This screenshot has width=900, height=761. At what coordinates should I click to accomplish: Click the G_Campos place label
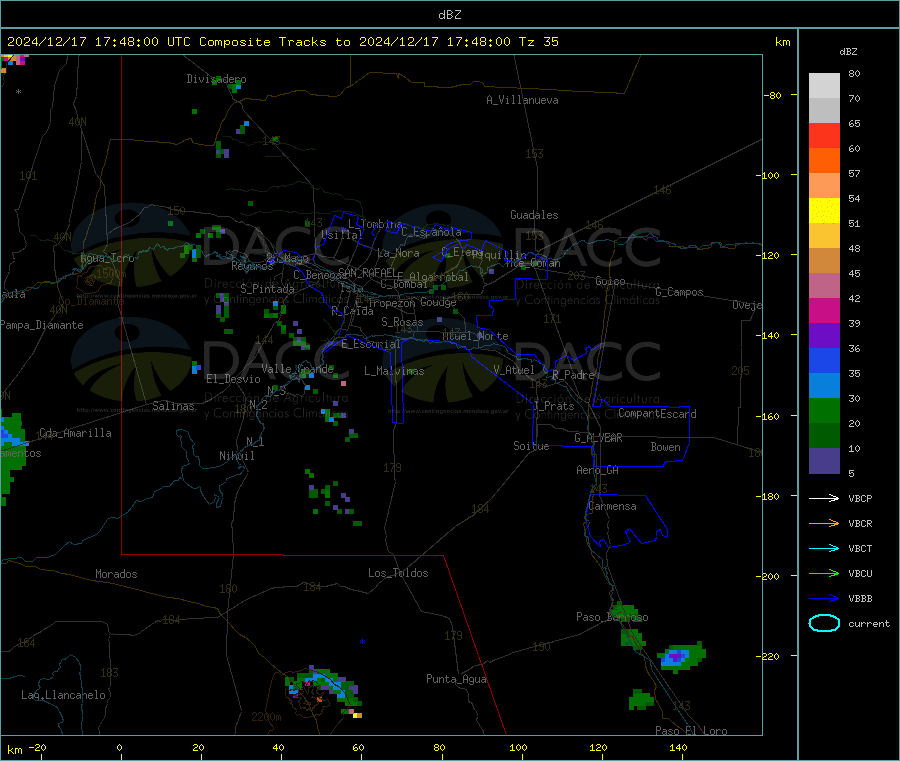point(679,292)
